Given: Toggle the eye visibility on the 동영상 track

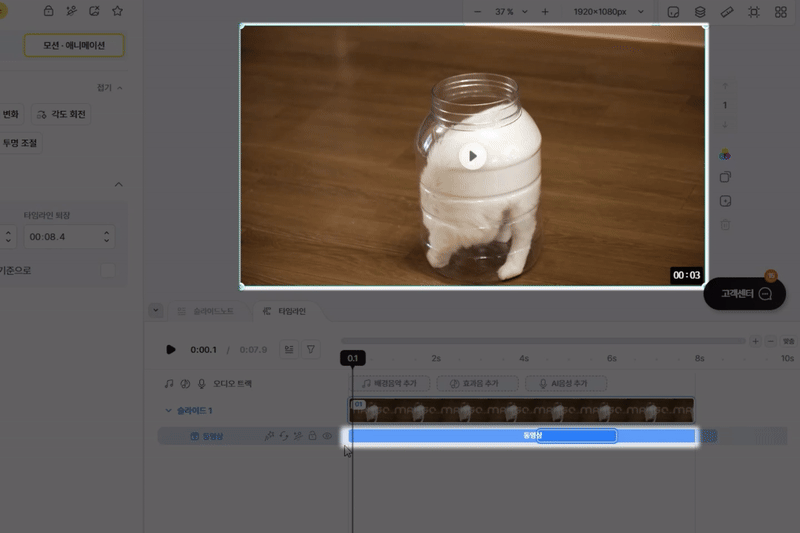Looking at the screenshot, I should [327, 436].
